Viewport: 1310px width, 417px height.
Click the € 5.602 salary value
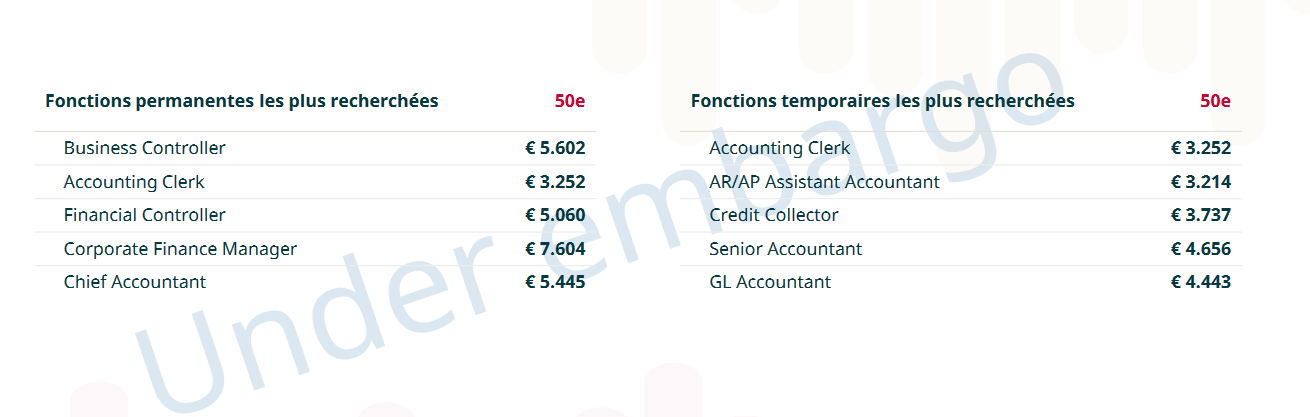click(555, 148)
